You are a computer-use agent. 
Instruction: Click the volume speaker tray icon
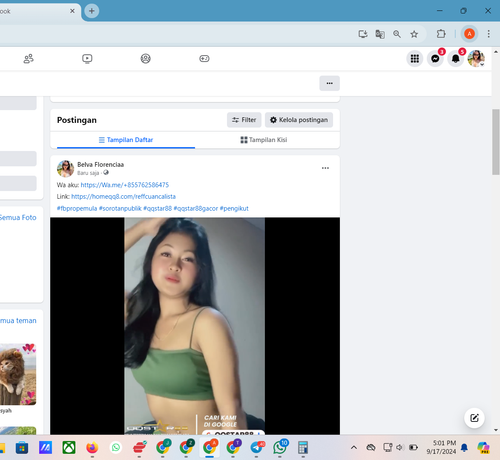400,447
